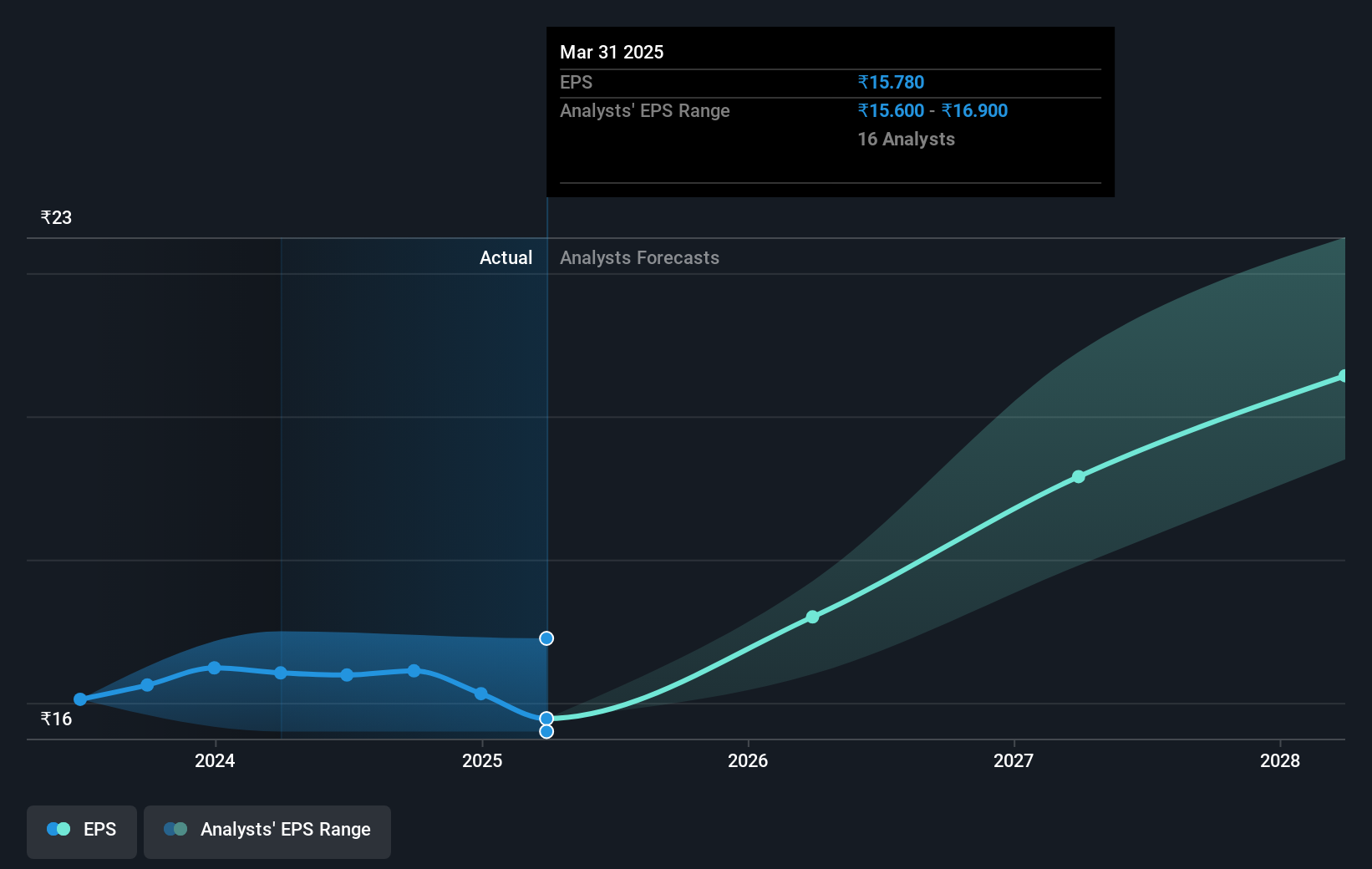Toggle the EPS legend series
This screenshot has width=1372, height=869.
pos(82,831)
